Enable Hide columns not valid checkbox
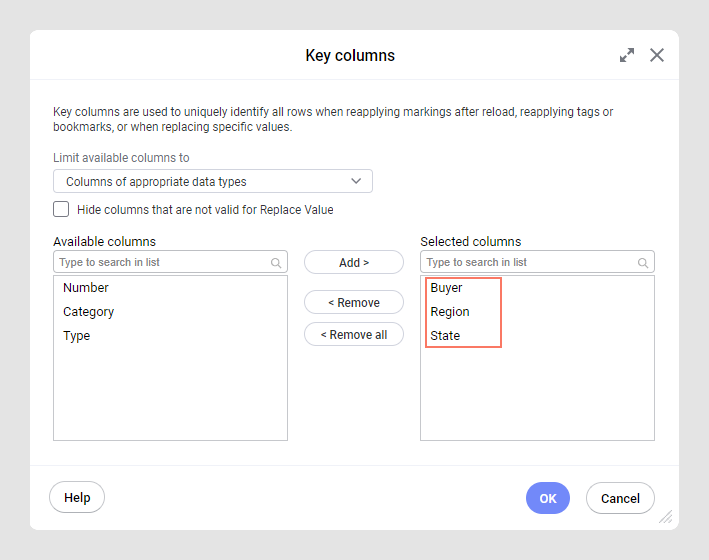 click(61, 209)
